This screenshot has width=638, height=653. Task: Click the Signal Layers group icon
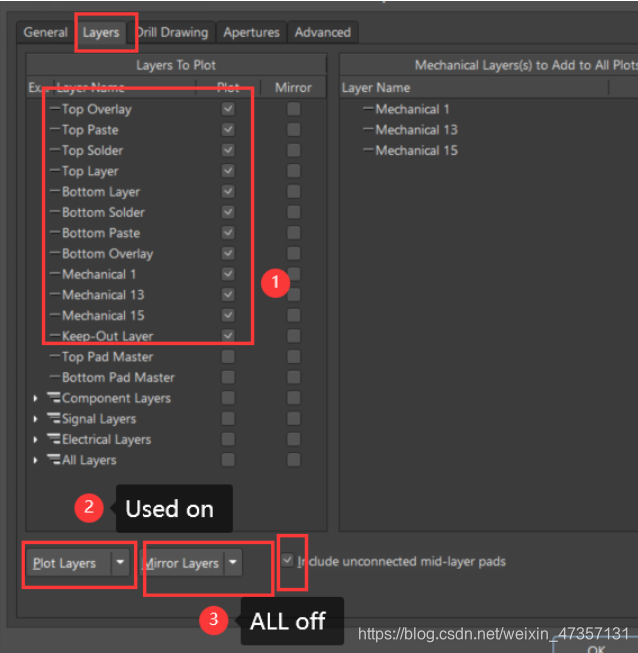[x=54, y=418]
